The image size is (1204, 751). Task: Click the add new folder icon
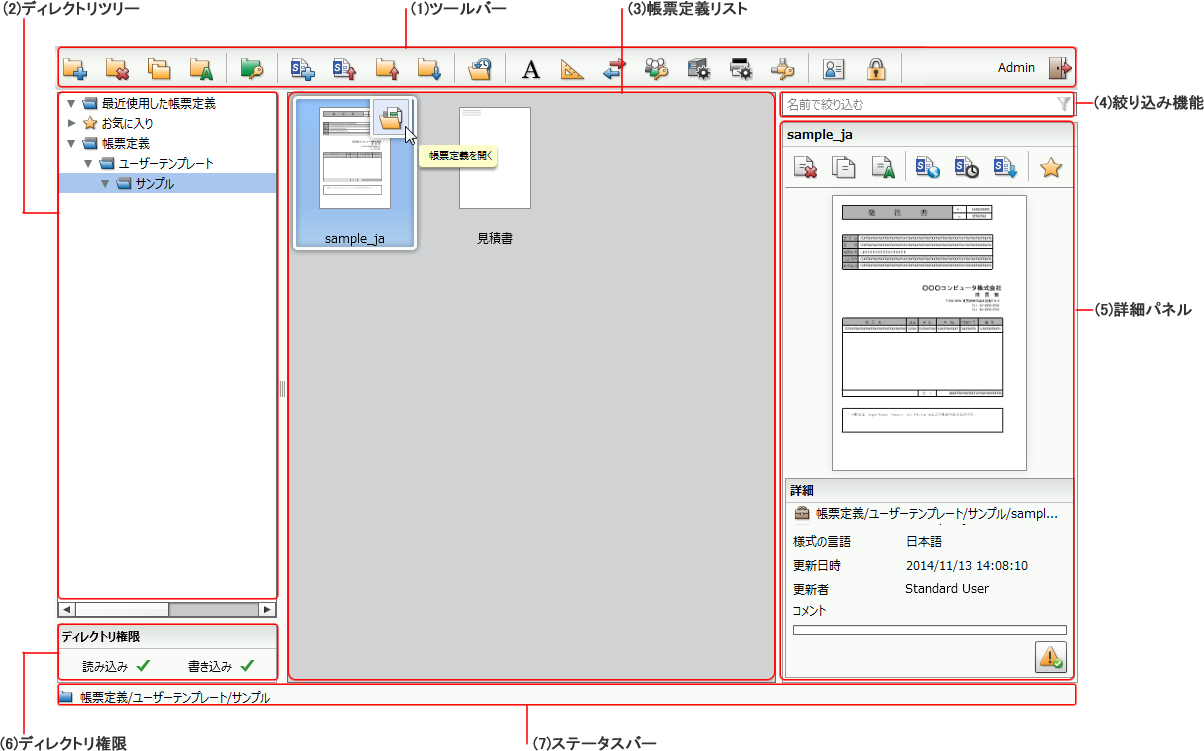[x=75, y=68]
